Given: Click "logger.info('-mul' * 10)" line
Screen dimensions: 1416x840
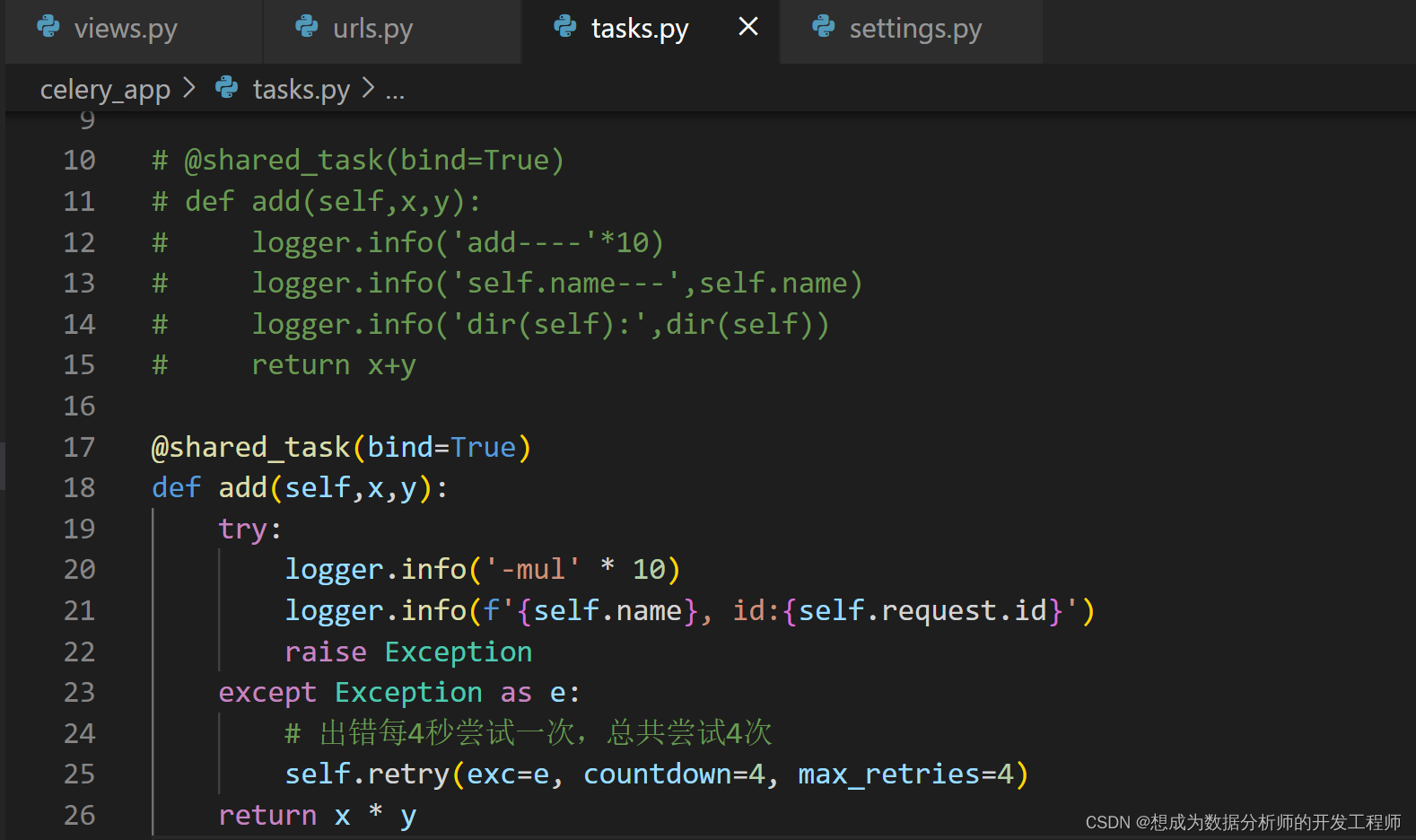Looking at the screenshot, I should pyautogui.click(x=483, y=569).
